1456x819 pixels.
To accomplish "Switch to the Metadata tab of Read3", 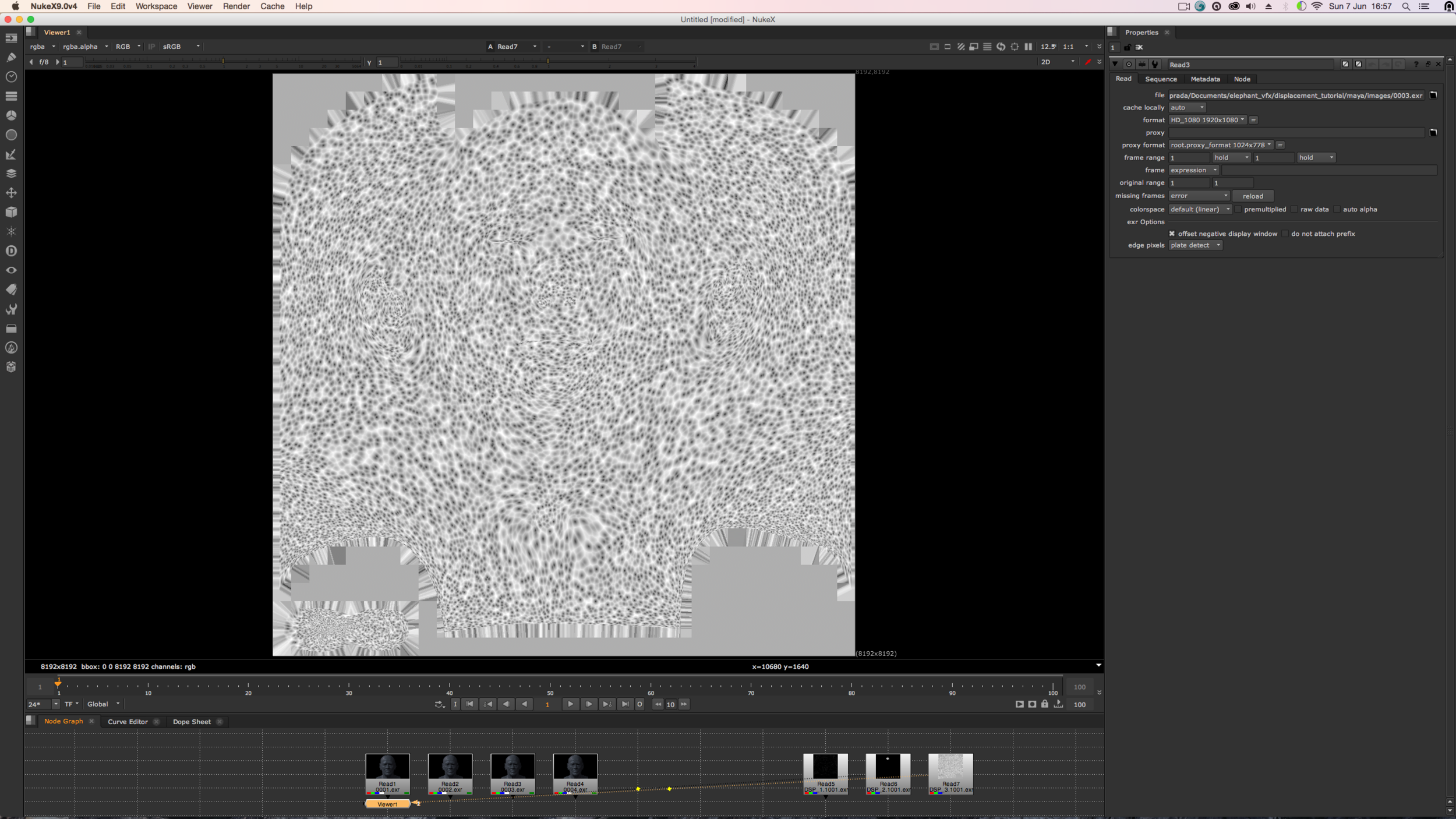I will tap(1204, 79).
